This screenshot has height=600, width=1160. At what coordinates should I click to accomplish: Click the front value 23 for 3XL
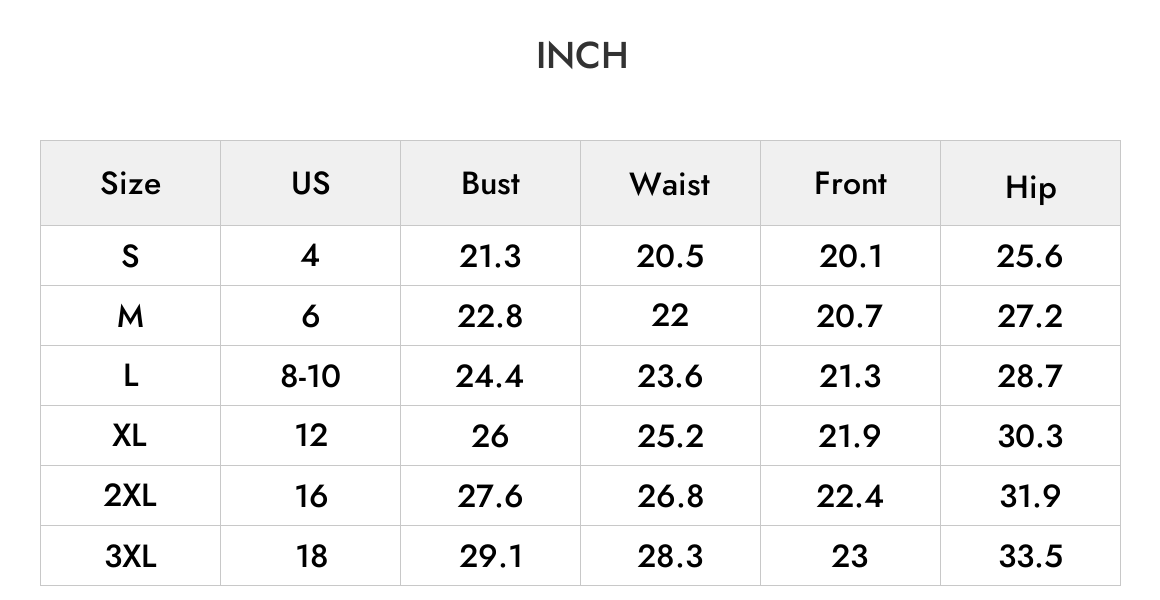[x=849, y=556]
